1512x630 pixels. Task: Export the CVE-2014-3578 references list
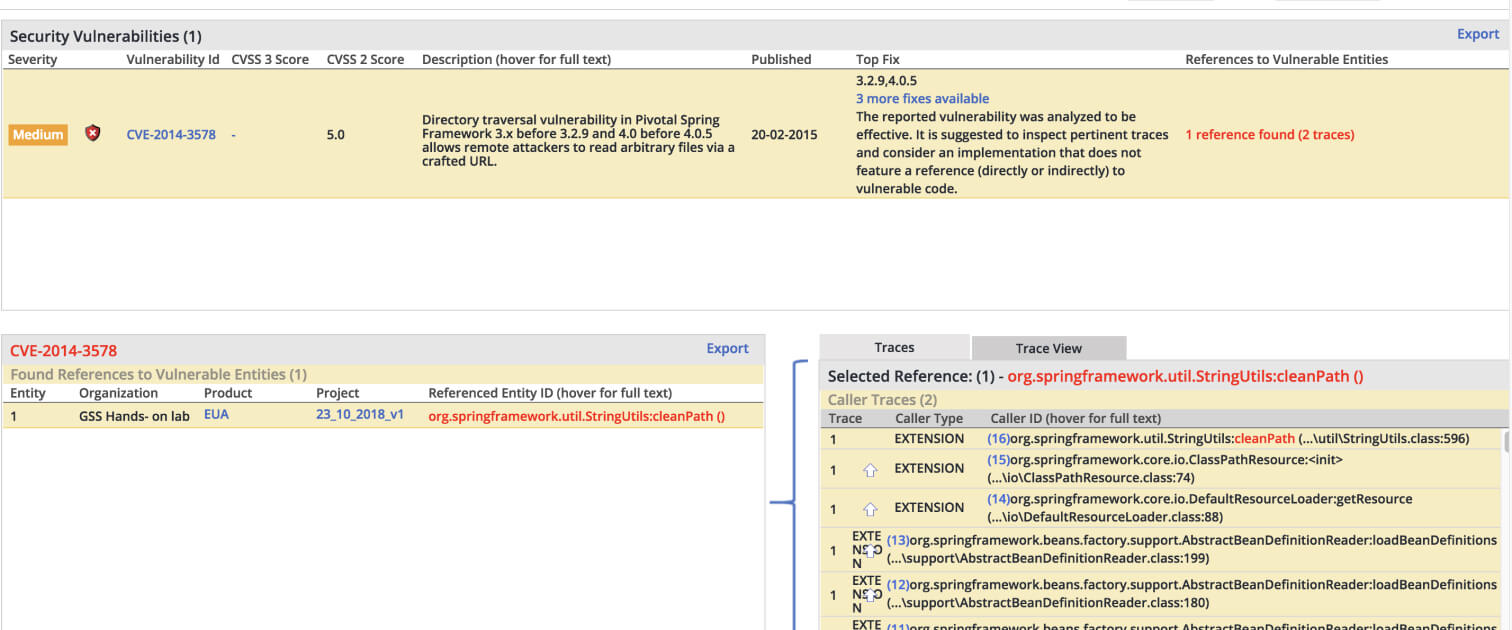(x=727, y=348)
